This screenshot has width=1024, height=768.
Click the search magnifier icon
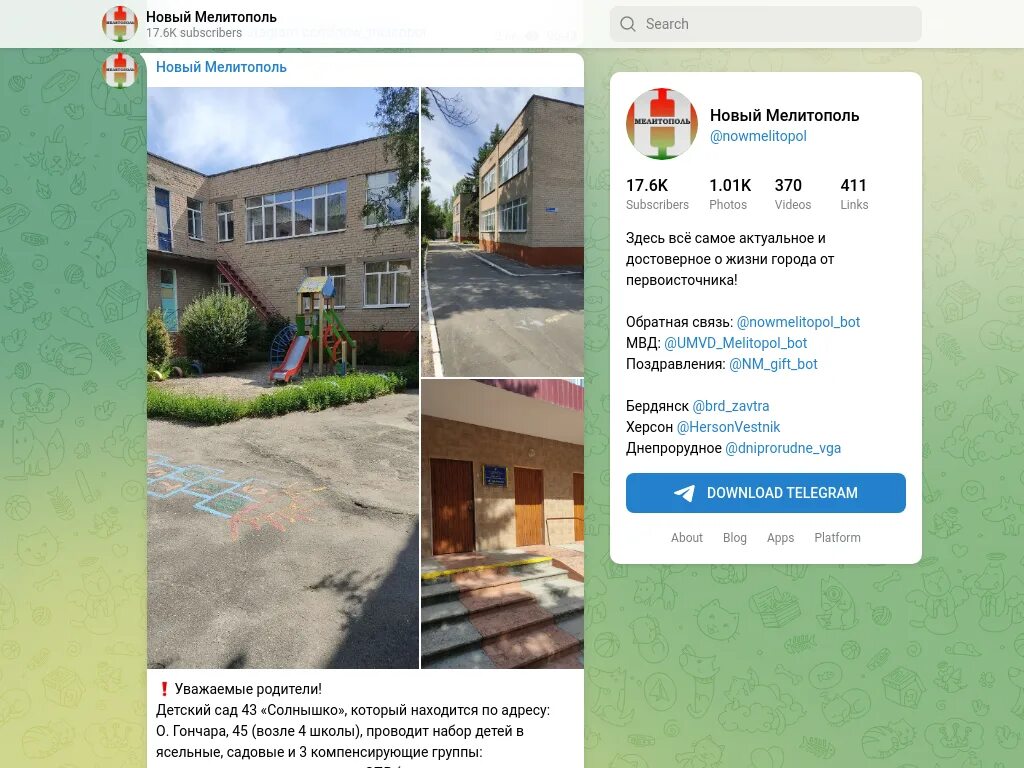(x=628, y=24)
